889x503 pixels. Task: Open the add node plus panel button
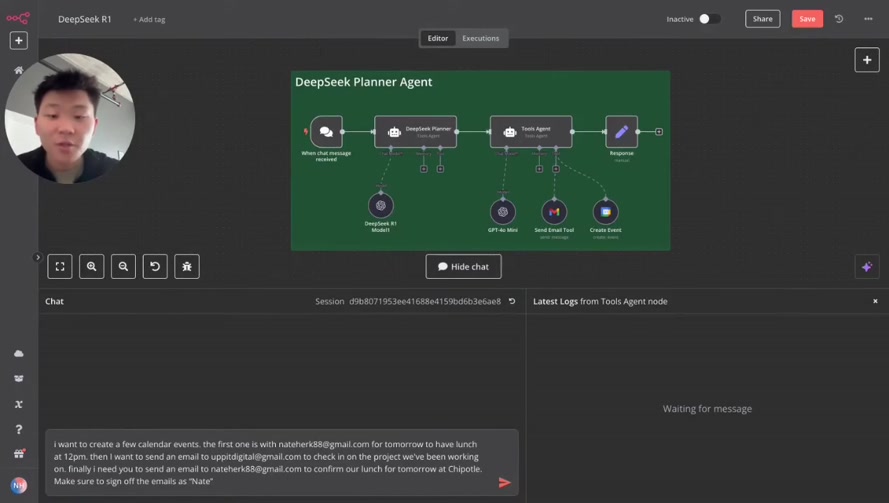pyautogui.click(x=867, y=60)
